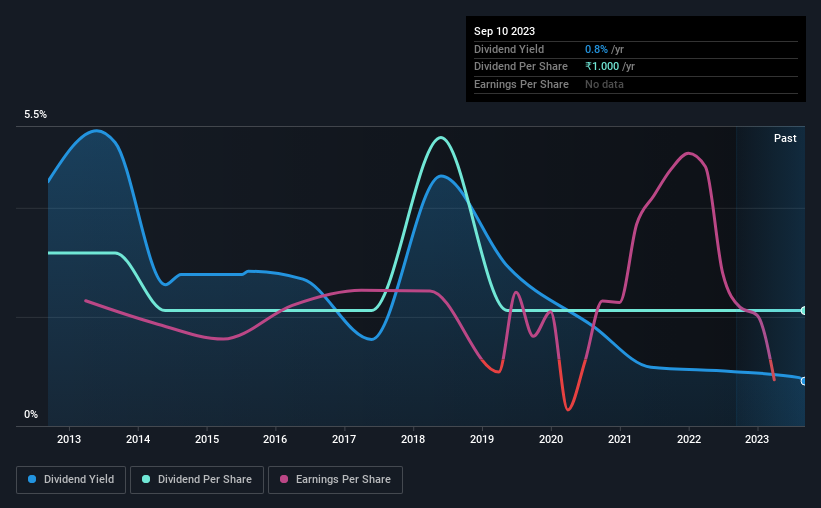Click the Past label in the shaded region
Screen dimensions: 821x508
pyautogui.click(x=785, y=138)
